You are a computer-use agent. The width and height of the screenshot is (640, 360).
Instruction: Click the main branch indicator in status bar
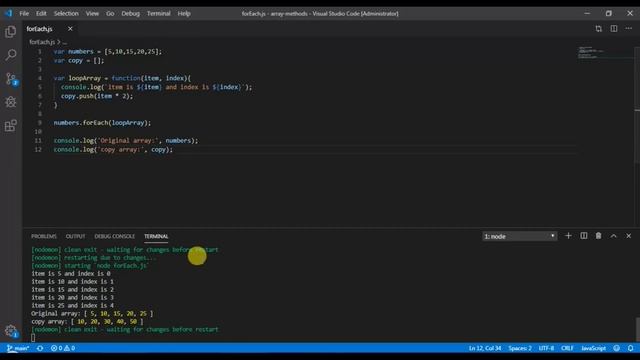coord(18,348)
